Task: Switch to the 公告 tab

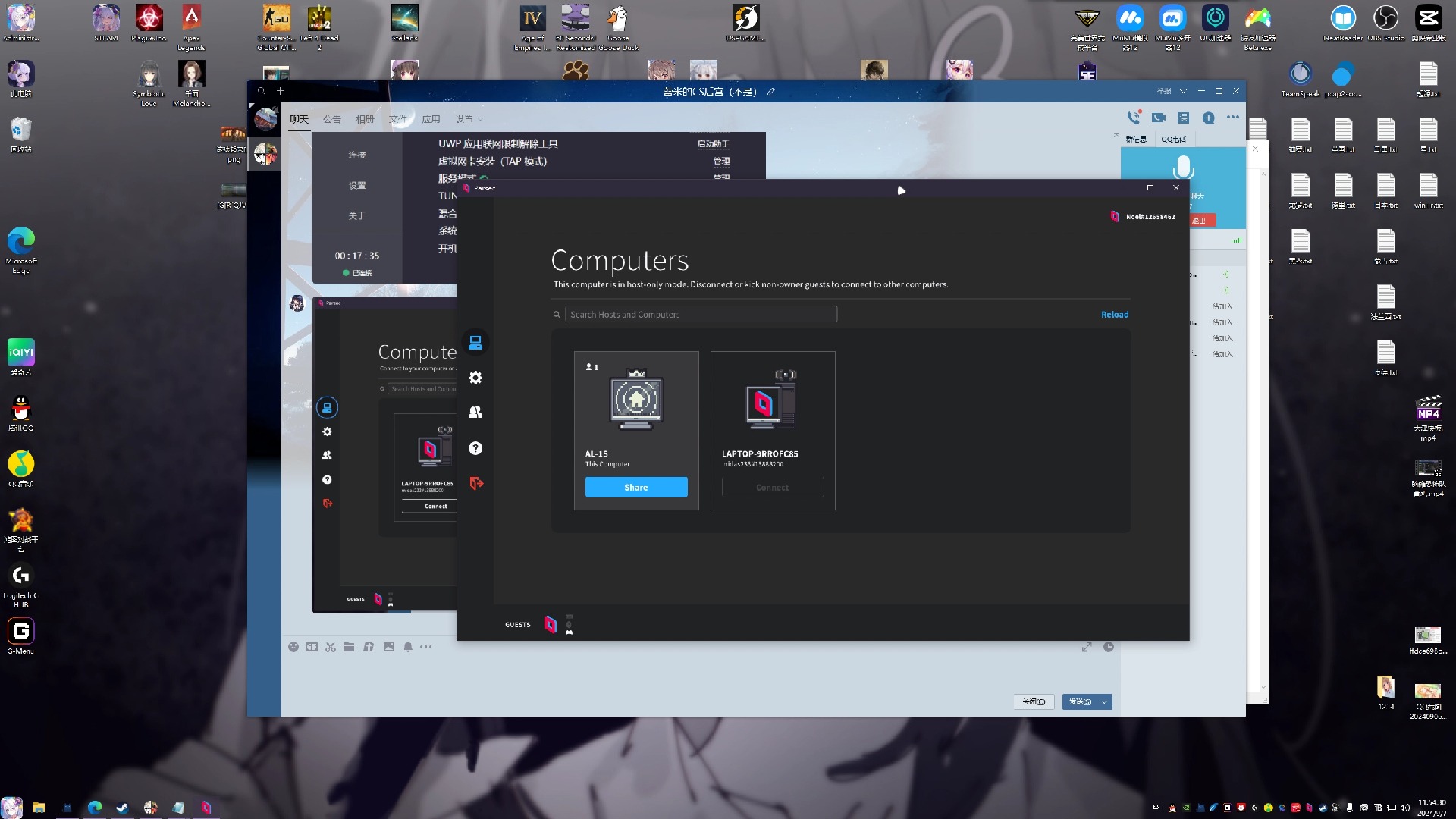Action: coord(332,119)
